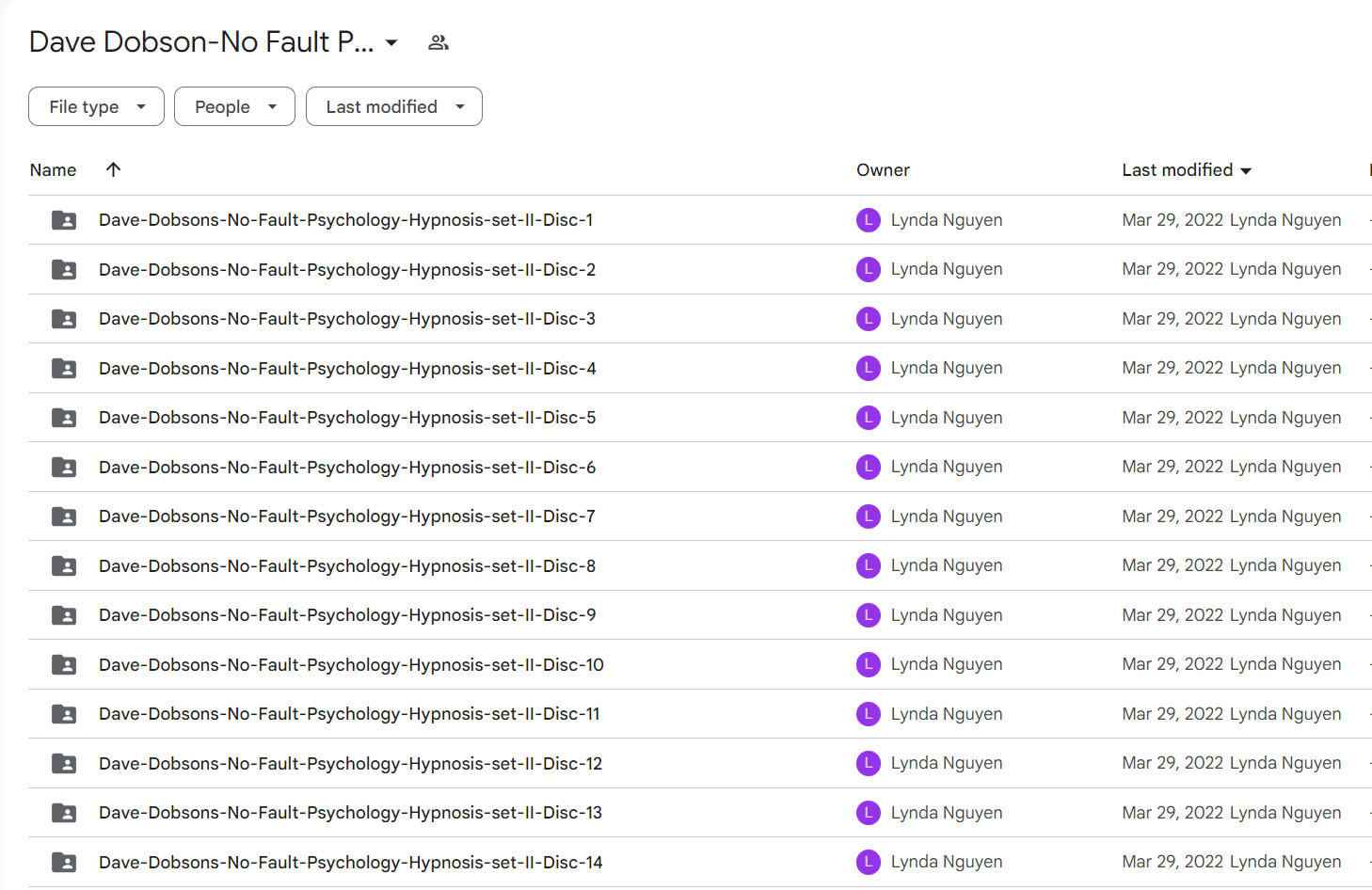Click the shared folder icon for Disc-1
Screen dimensions: 1372x890
point(64,220)
